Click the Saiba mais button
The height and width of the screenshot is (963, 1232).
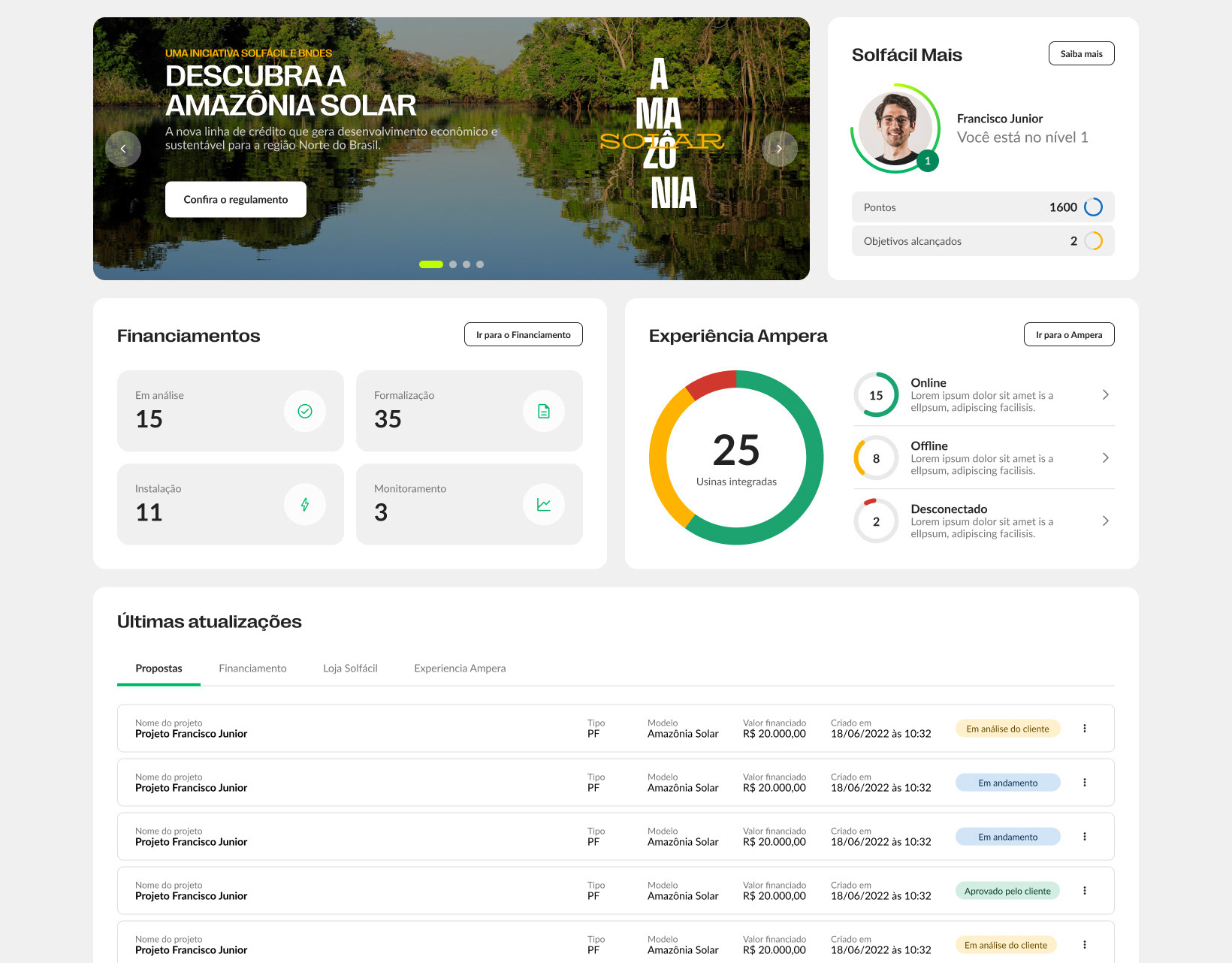1081,53
